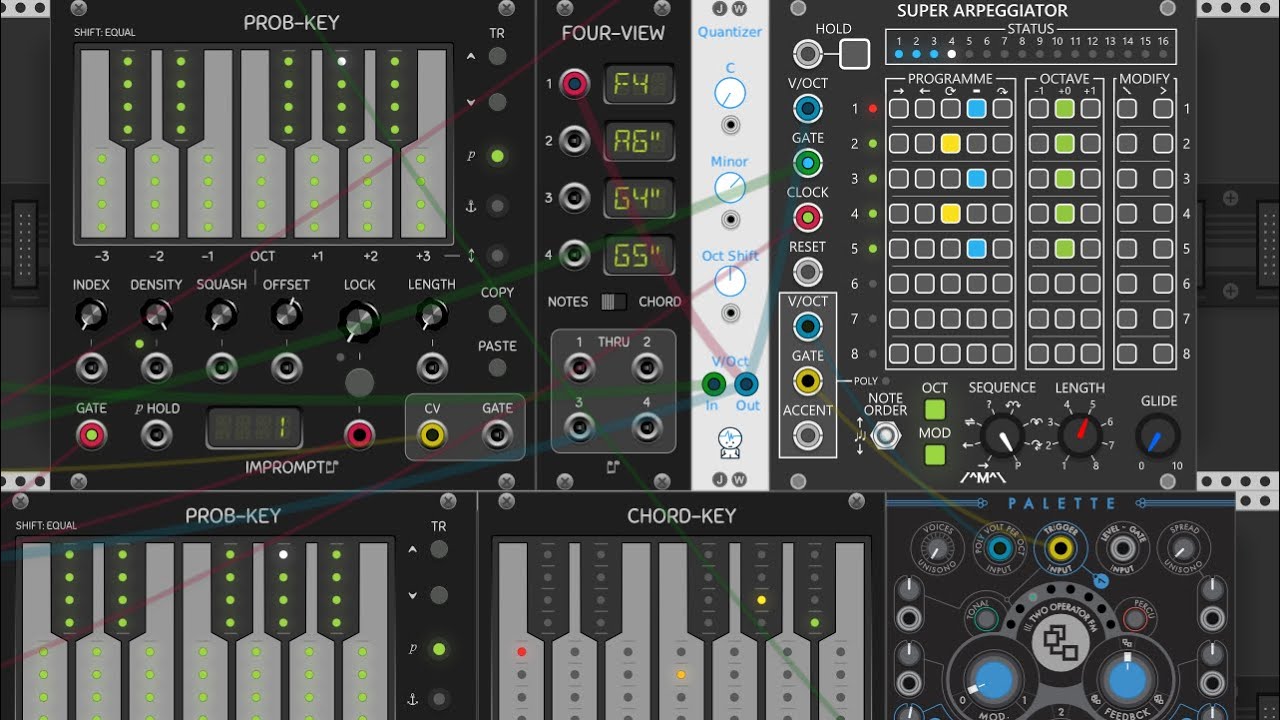Click the INDEX knob on top PROB-KEY
1280x720 pixels.
pos(91,316)
